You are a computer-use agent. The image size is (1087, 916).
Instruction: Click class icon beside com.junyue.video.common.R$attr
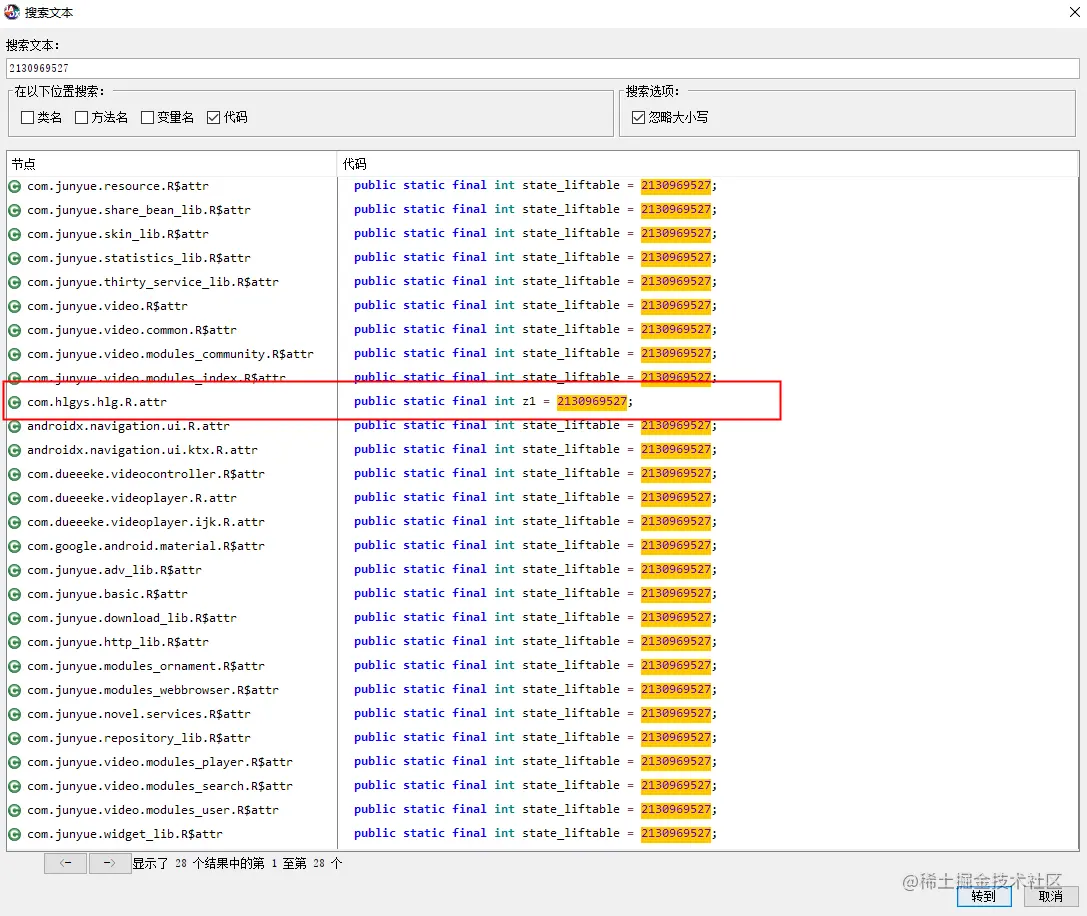[x=14, y=330]
